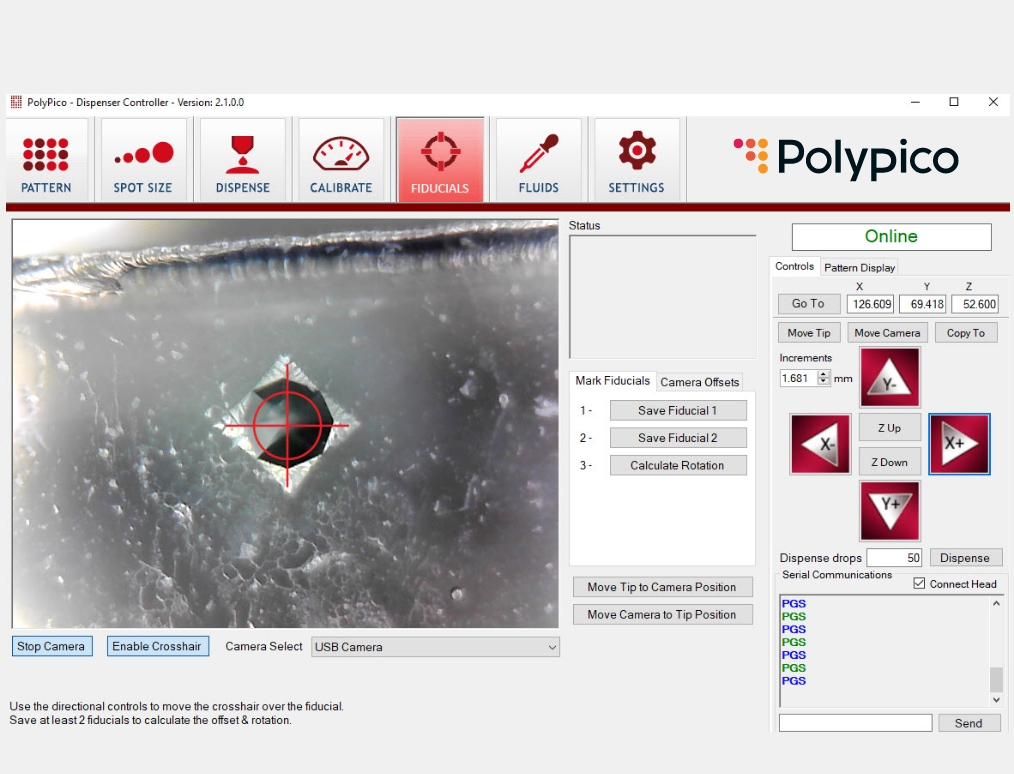Open Settings gear in toolbar
This screenshot has height=774, width=1014.
(x=636, y=160)
